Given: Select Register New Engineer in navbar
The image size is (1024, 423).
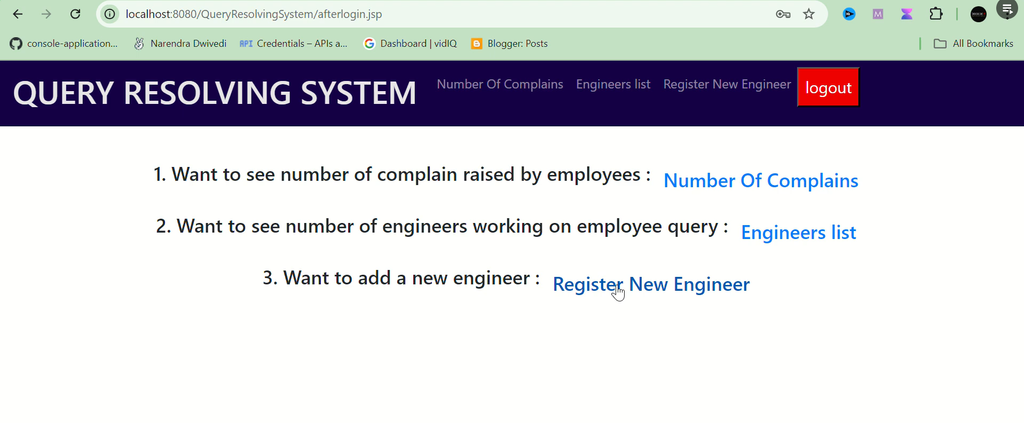Looking at the screenshot, I should (727, 84).
